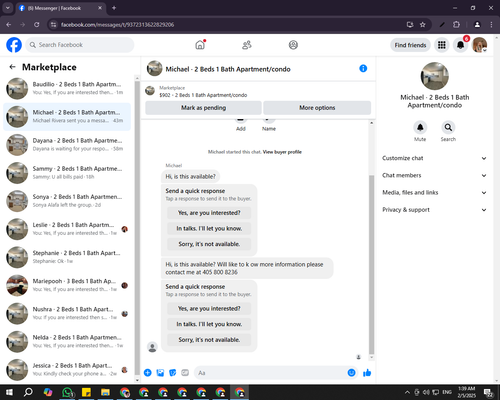Open Sammy conversation
500x400 pixels.
click(x=67, y=173)
